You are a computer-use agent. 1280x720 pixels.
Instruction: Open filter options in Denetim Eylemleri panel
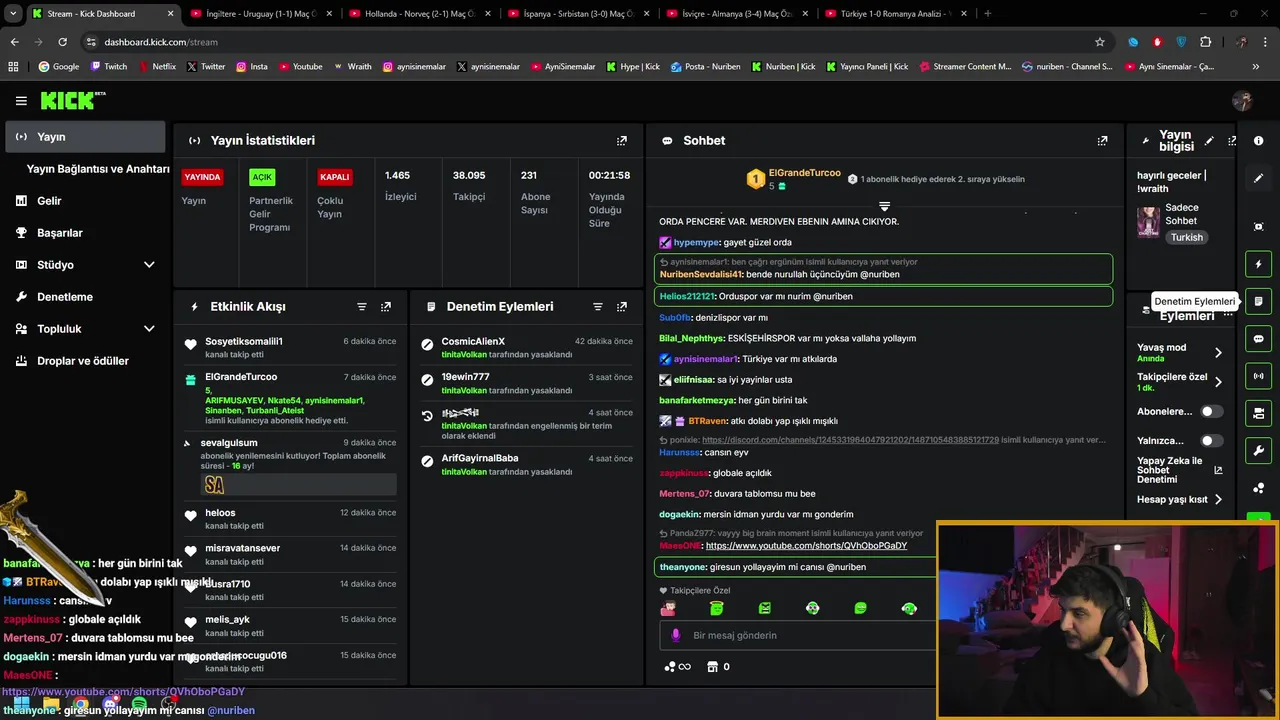[x=598, y=307]
